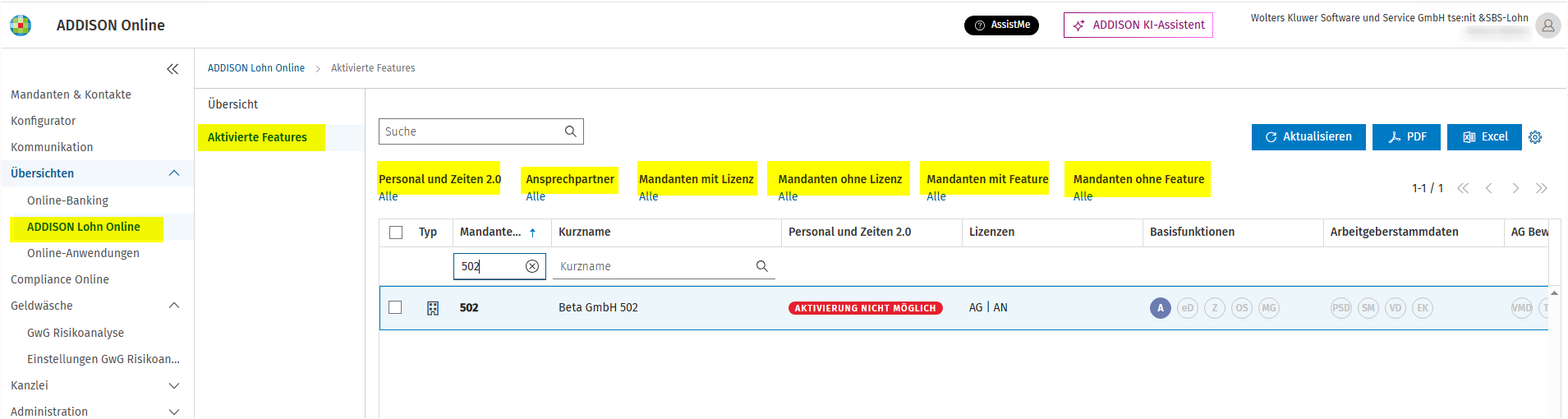The image size is (1568, 419).
Task: Go to the previous results page
Action: pyautogui.click(x=1488, y=188)
